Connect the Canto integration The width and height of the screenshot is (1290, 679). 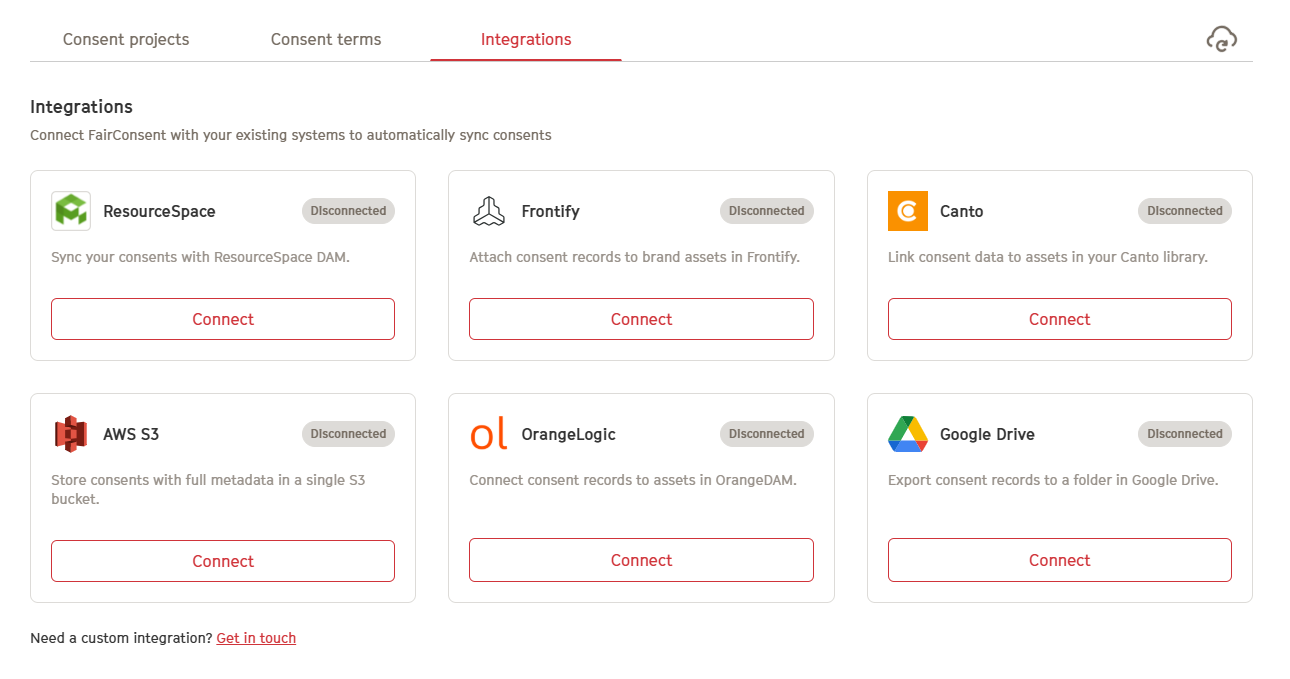(x=1060, y=319)
